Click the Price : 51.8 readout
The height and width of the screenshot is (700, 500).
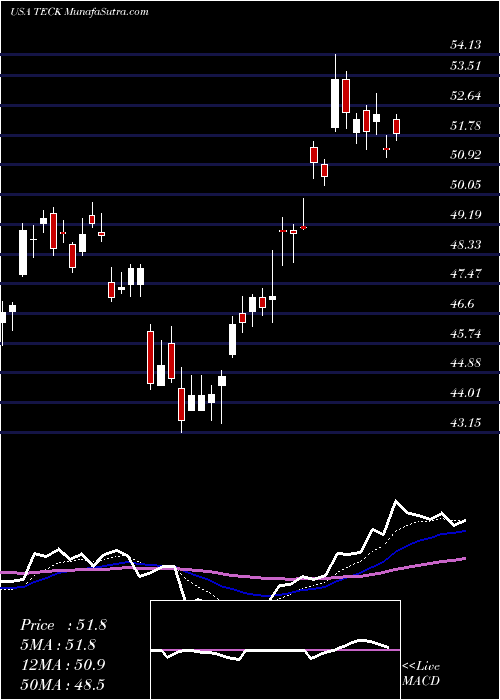tap(63, 625)
